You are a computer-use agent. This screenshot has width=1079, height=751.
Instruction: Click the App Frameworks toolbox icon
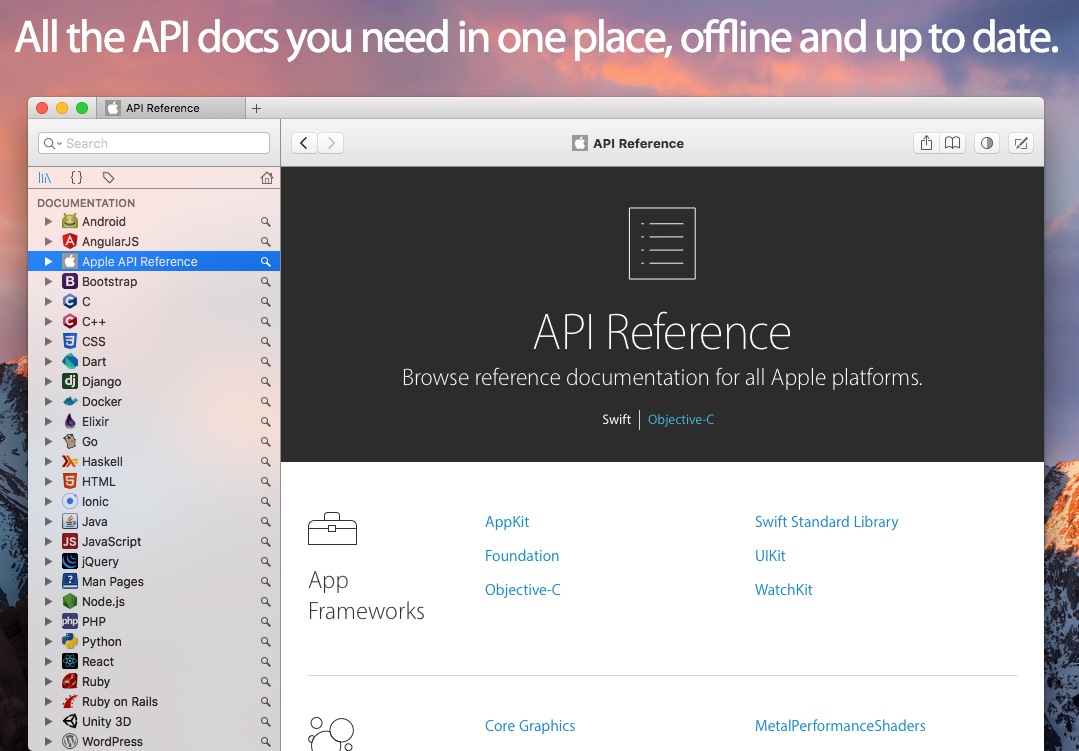point(332,529)
